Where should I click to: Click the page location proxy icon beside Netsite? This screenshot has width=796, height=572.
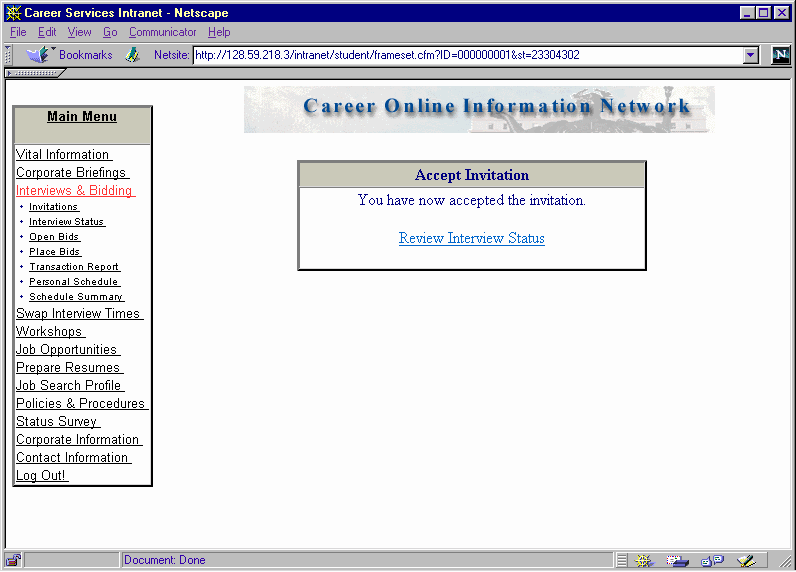132,55
